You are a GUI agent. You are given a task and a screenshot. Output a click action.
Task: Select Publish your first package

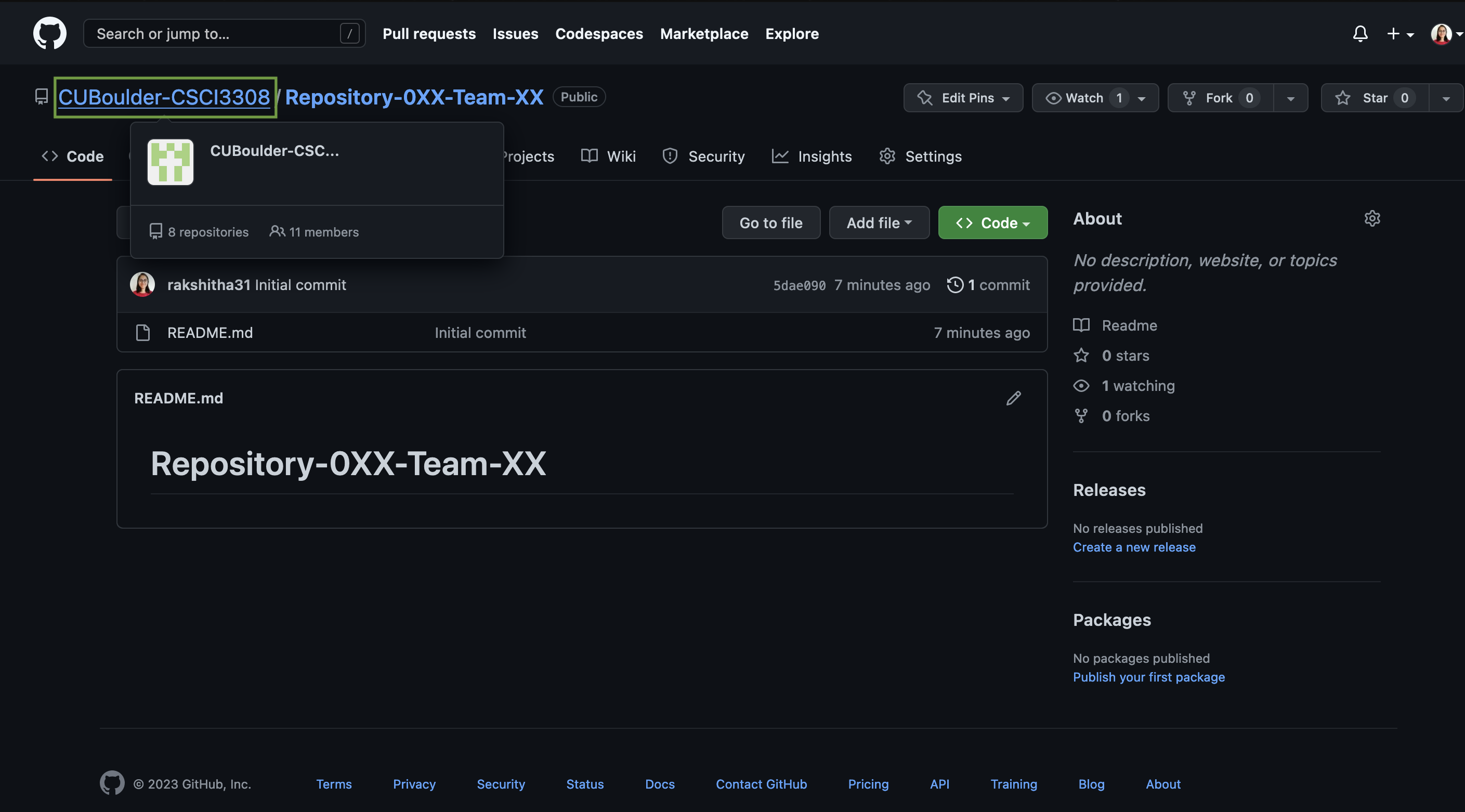[1149, 677]
